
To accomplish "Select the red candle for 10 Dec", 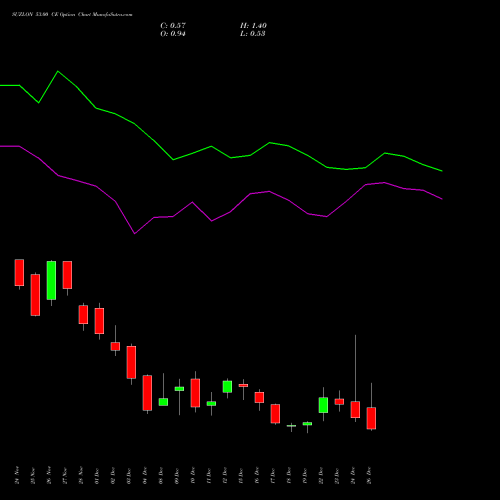I will (195, 393).
